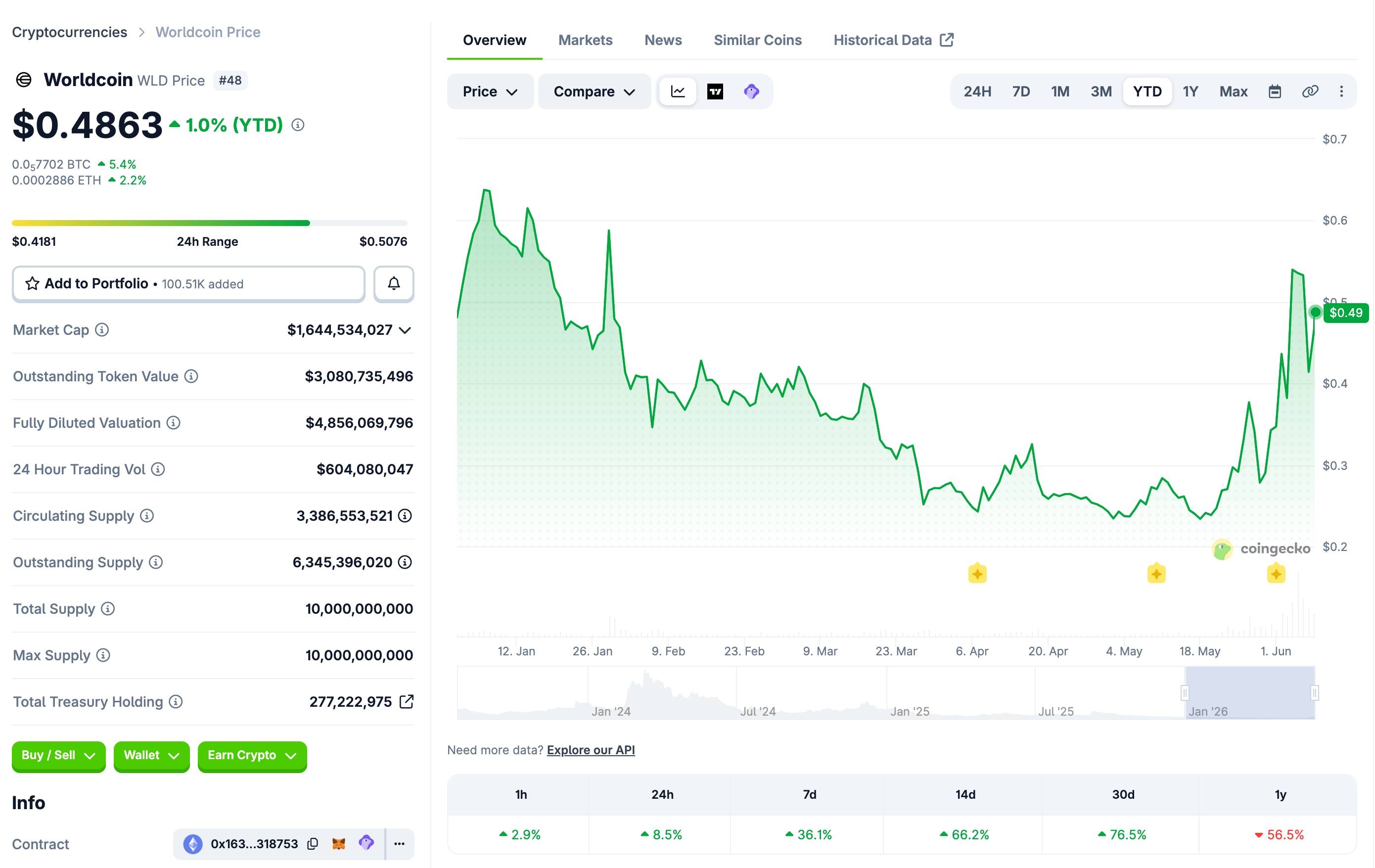Image resolution: width=1375 pixels, height=868 pixels.
Task: Click the price alert bell icon
Action: coord(394,284)
